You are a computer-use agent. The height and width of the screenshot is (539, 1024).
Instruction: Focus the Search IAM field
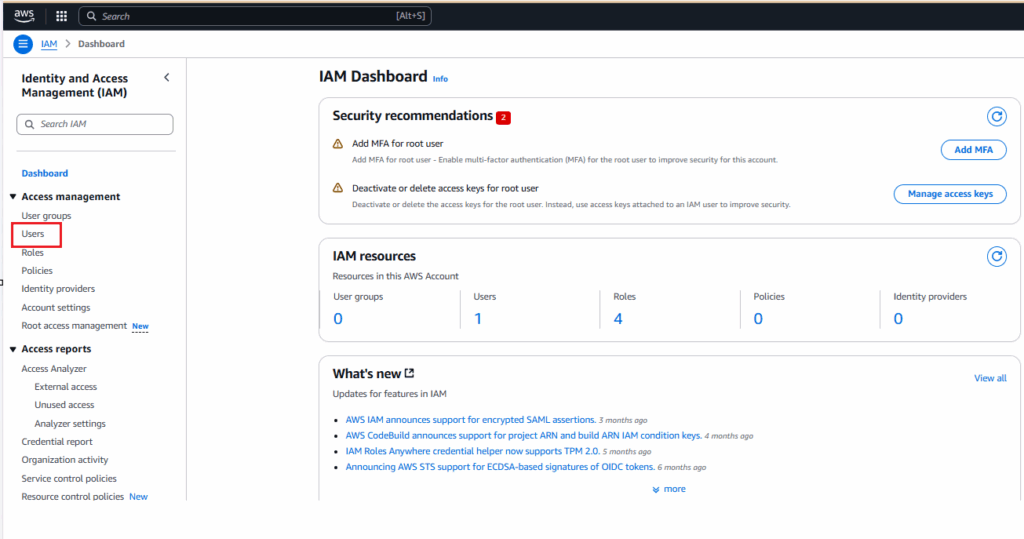[x=95, y=124]
